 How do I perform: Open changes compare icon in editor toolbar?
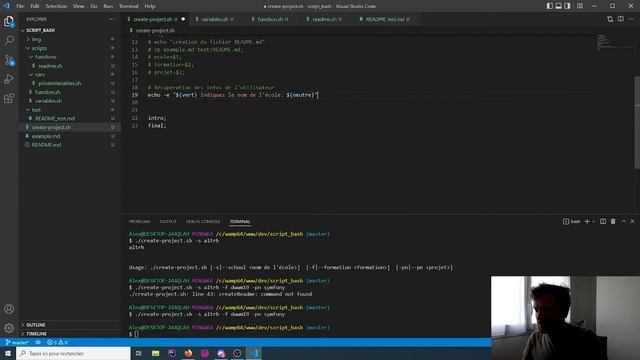tap(610, 19)
